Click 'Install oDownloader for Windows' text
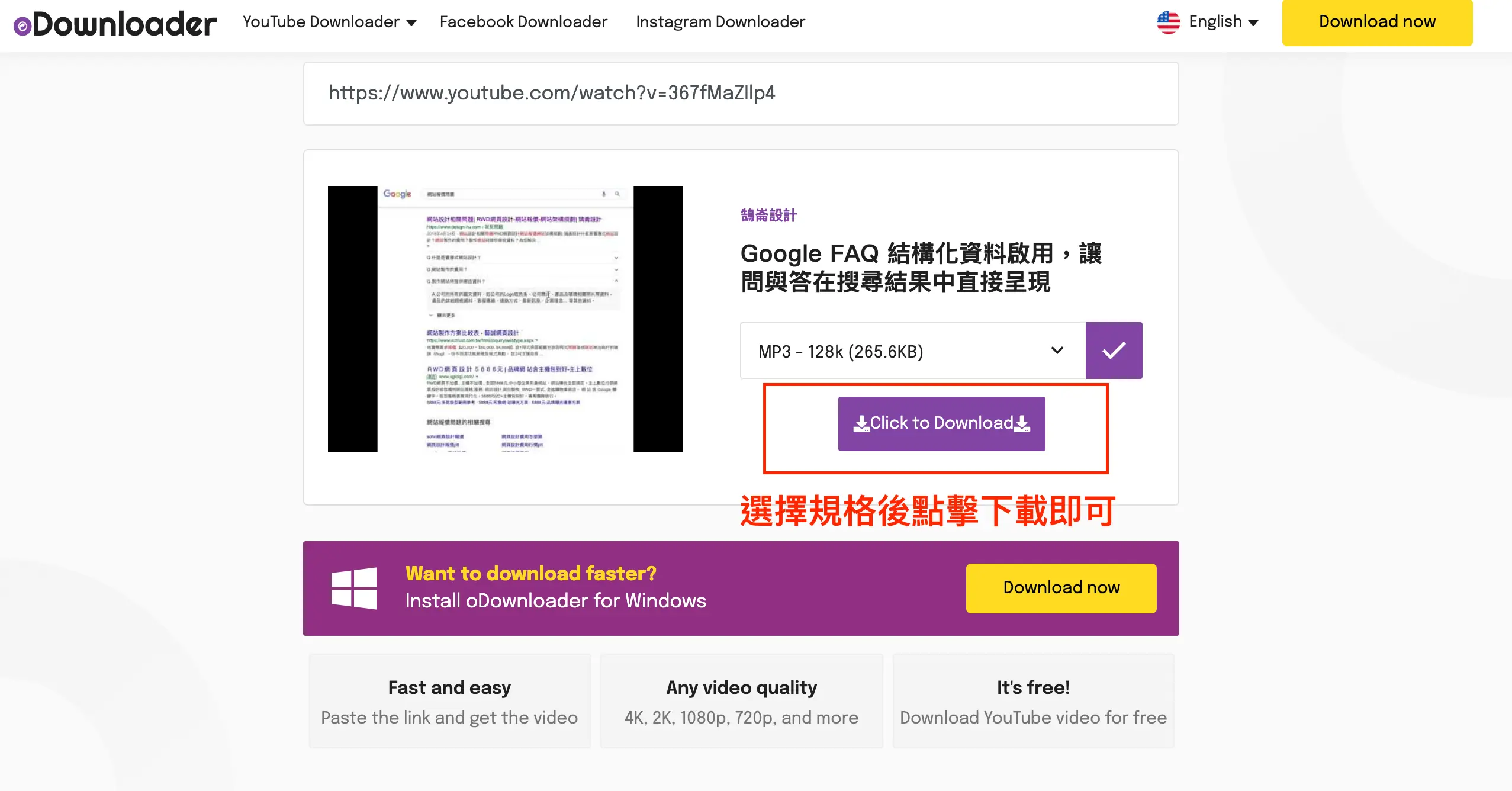This screenshot has height=791, width=1512. click(555, 601)
